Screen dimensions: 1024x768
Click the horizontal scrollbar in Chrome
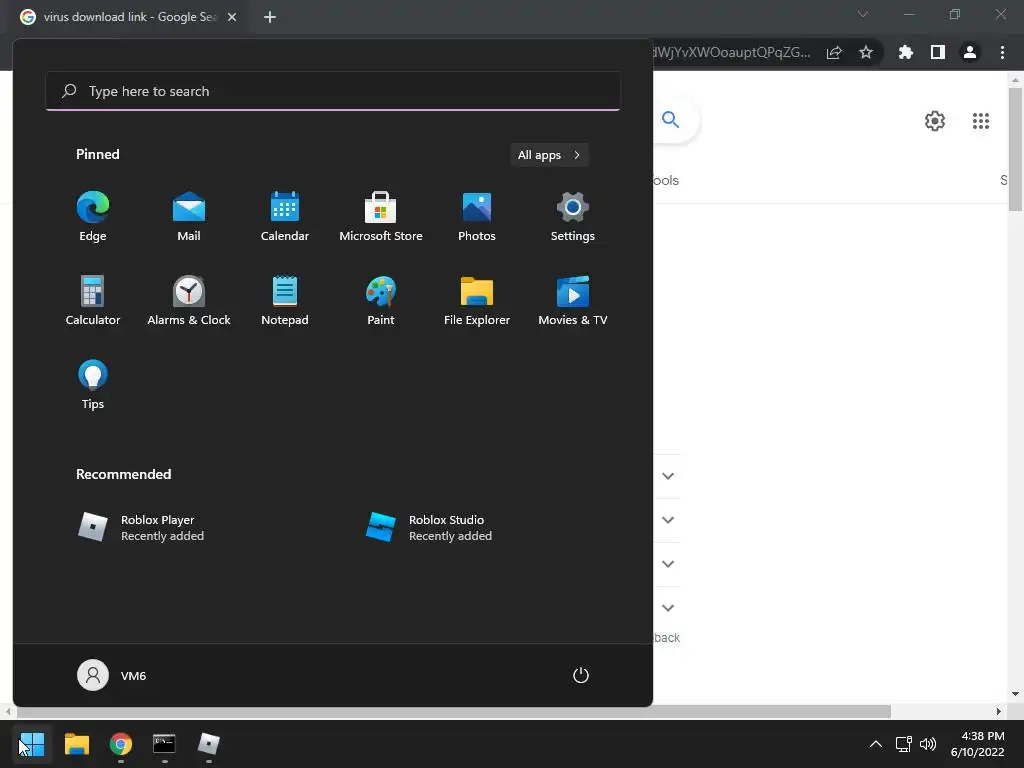point(453,711)
